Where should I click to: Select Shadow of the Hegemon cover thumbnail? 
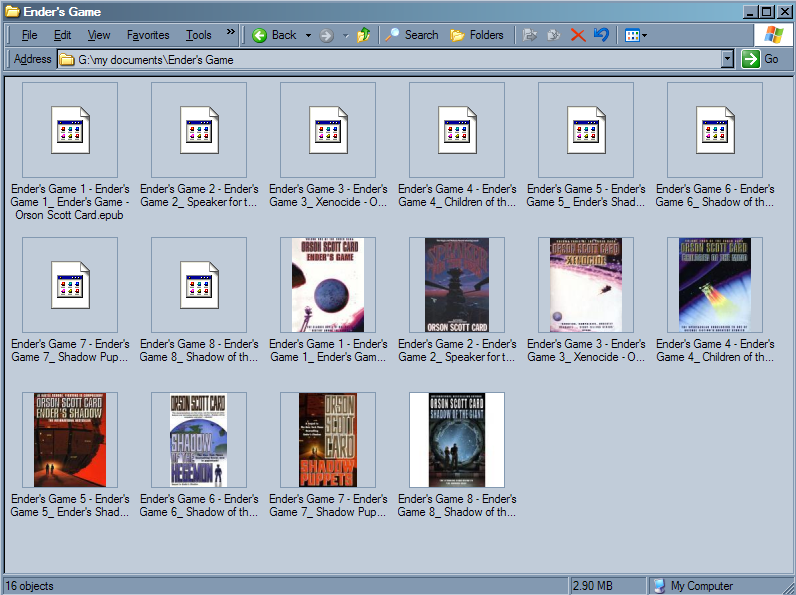pyautogui.click(x=199, y=440)
